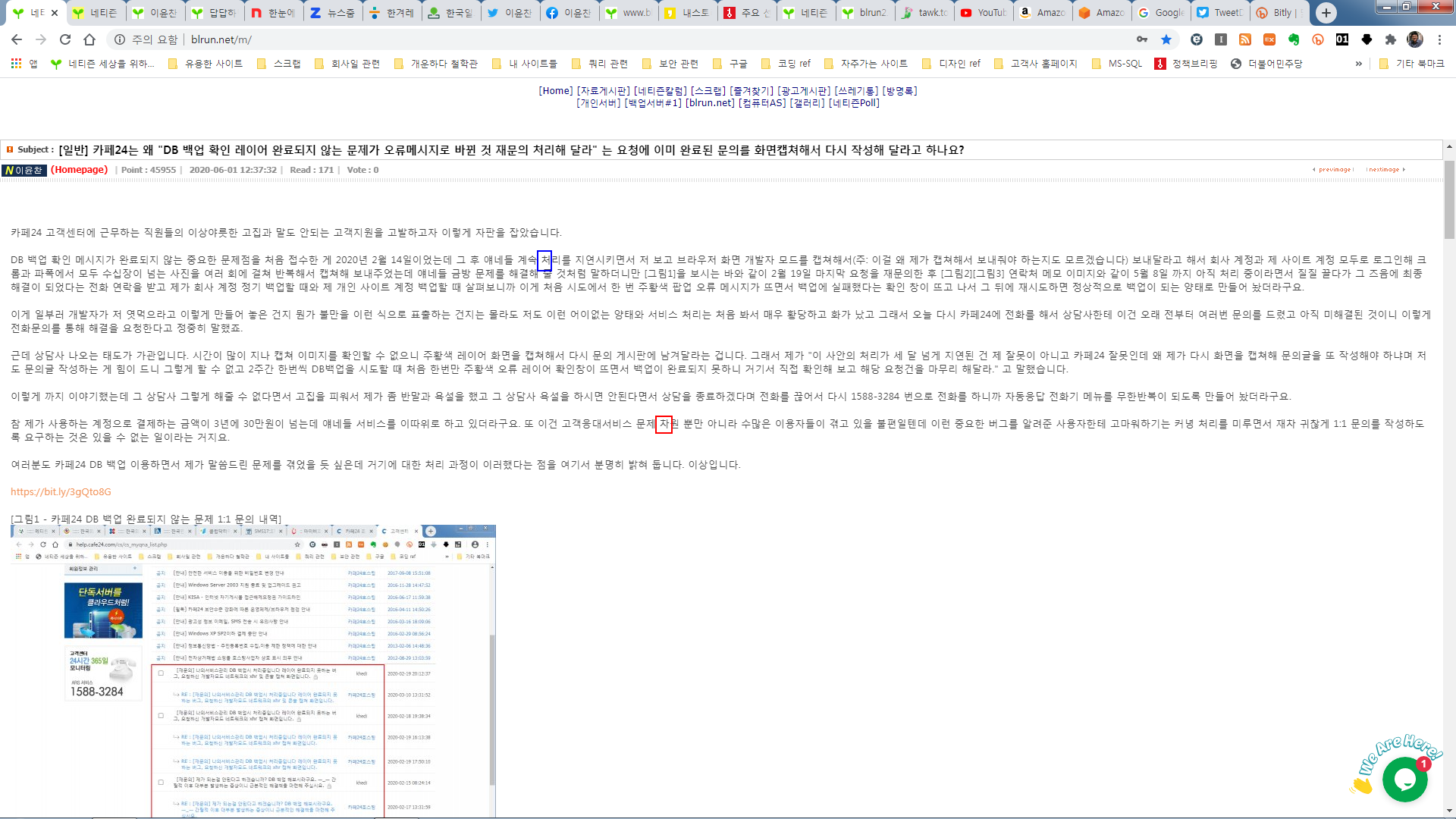Expand the 쿼리 관련 bookmark folder
The width and height of the screenshot is (1456, 819).
(x=600, y=64)
